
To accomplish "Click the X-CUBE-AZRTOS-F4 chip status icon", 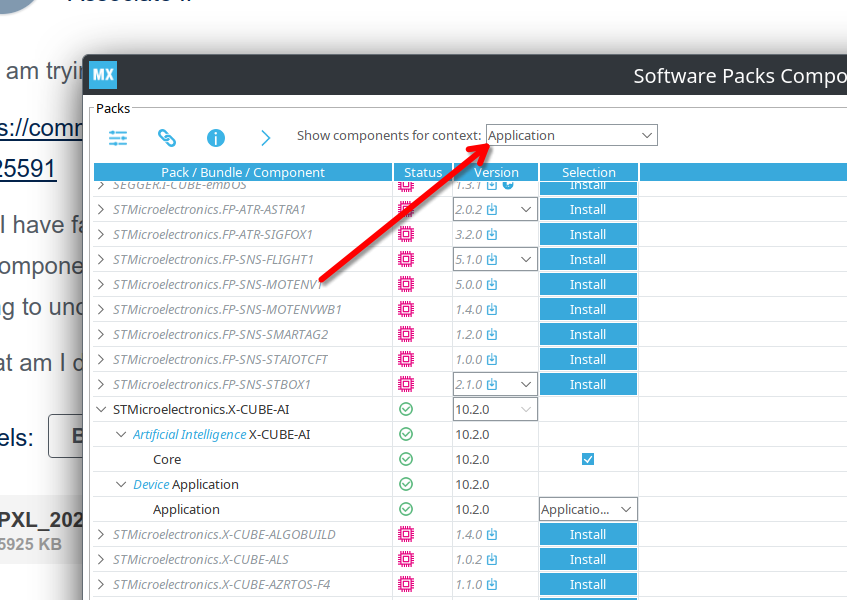I will 406,584.
